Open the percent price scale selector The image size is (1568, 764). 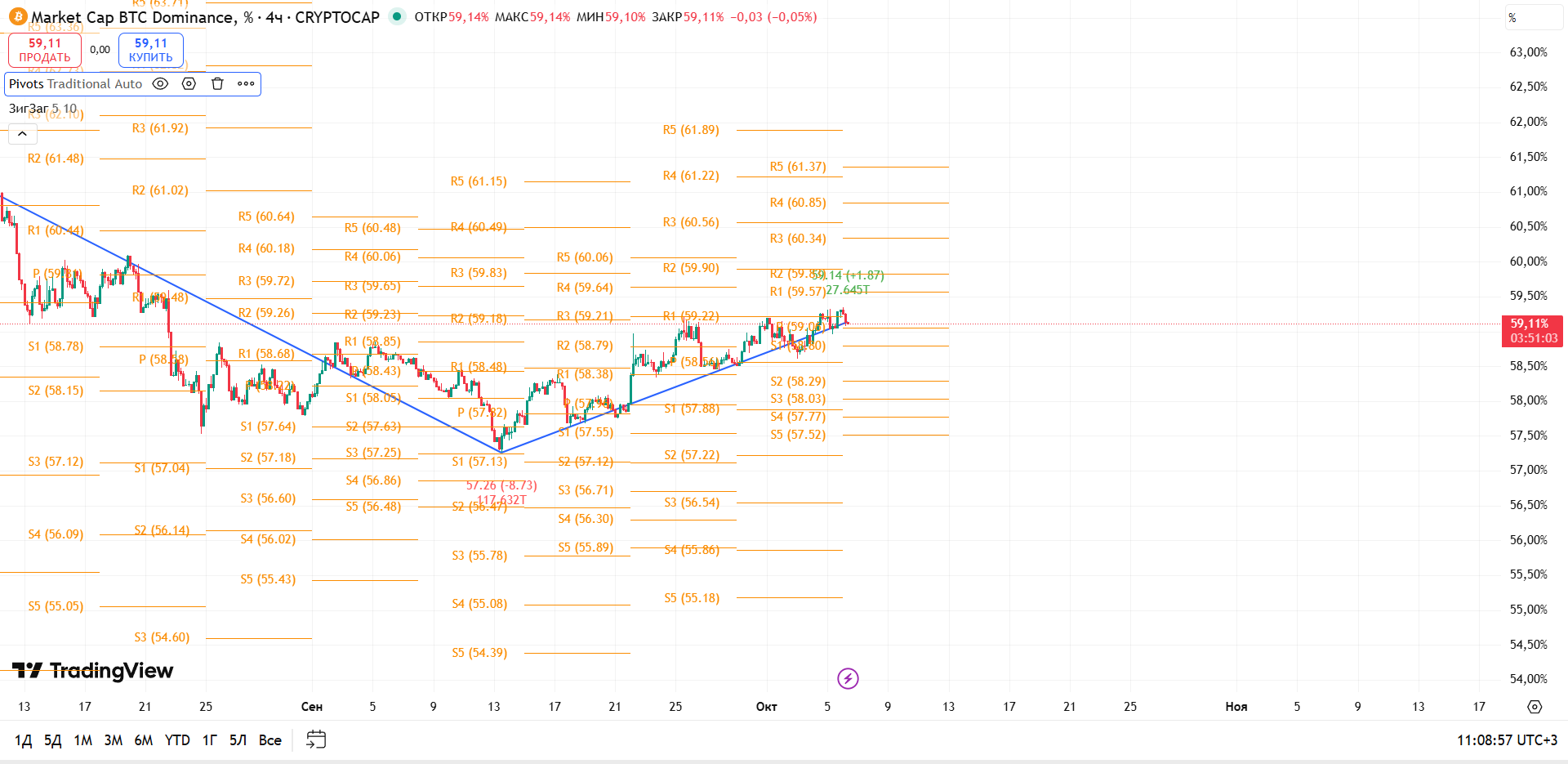[1534, 17]
